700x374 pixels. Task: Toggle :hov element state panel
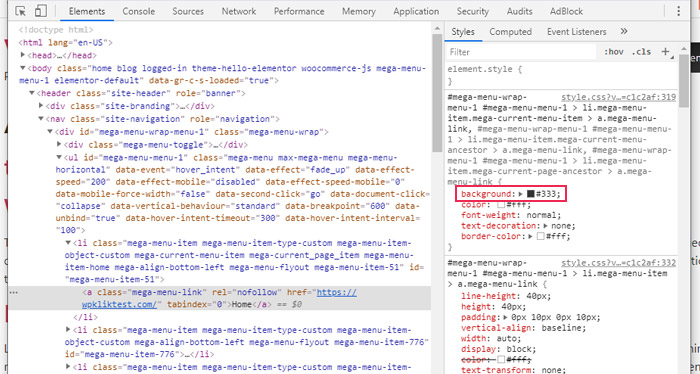(x=614, y=52)
